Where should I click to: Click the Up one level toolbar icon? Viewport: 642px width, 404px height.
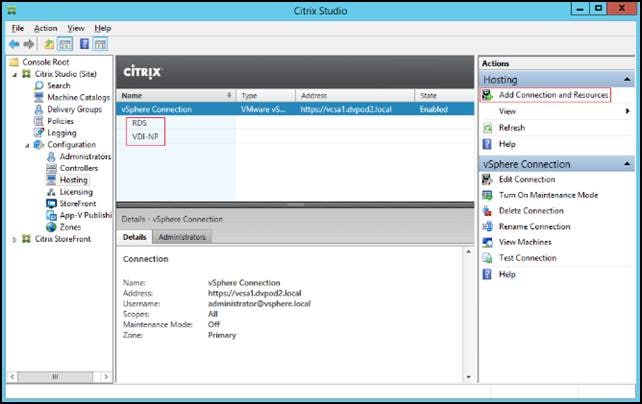click(x=49, y=44)
